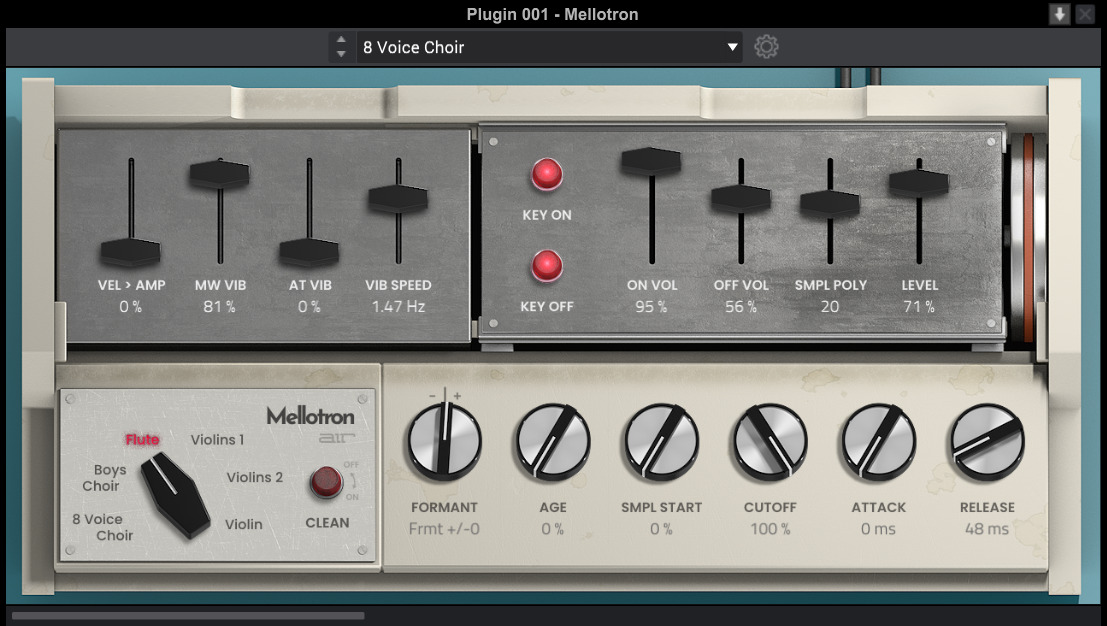Screen dimensions: 1107x626
Task: Click the horizontal scrollbar at the bottom
Action: click(x=188, y=616)
